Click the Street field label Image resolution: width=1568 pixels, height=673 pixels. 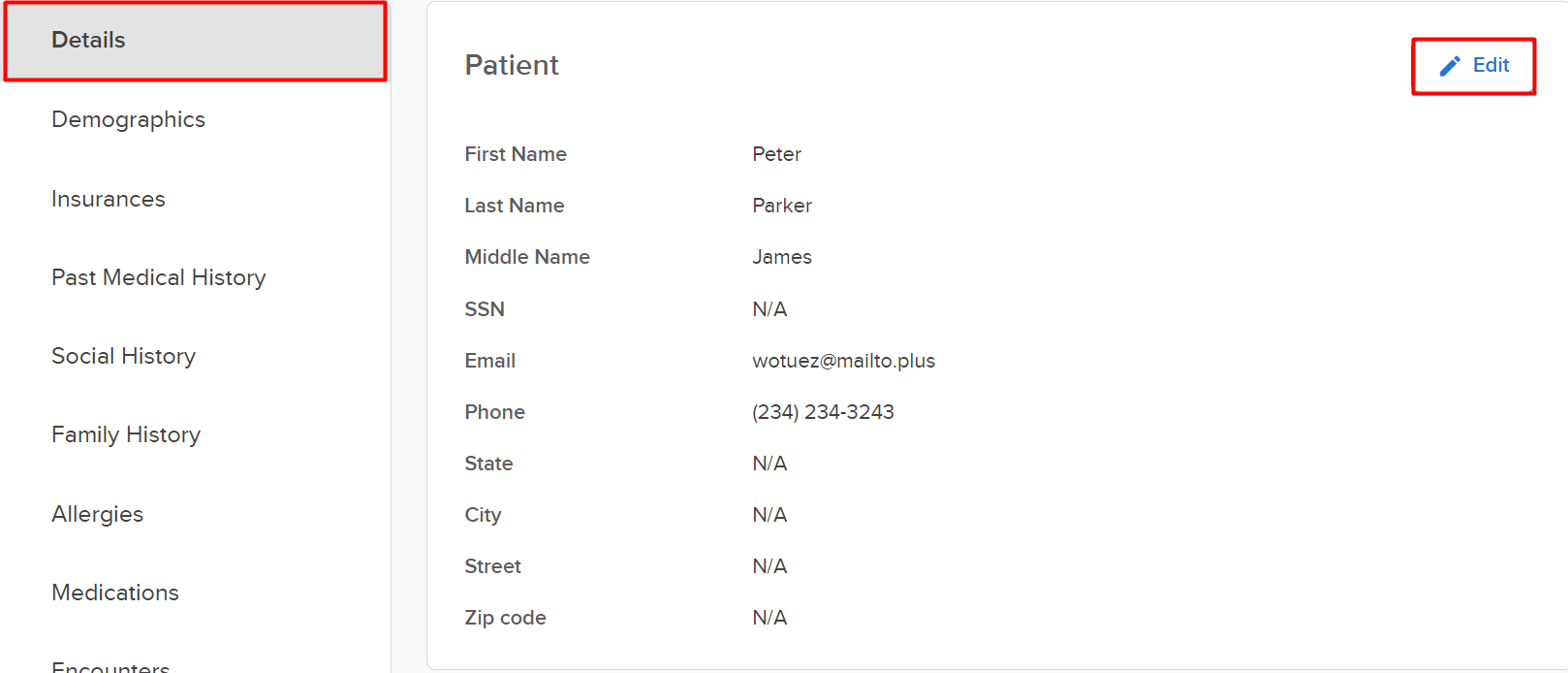click(x=492, y=566)
